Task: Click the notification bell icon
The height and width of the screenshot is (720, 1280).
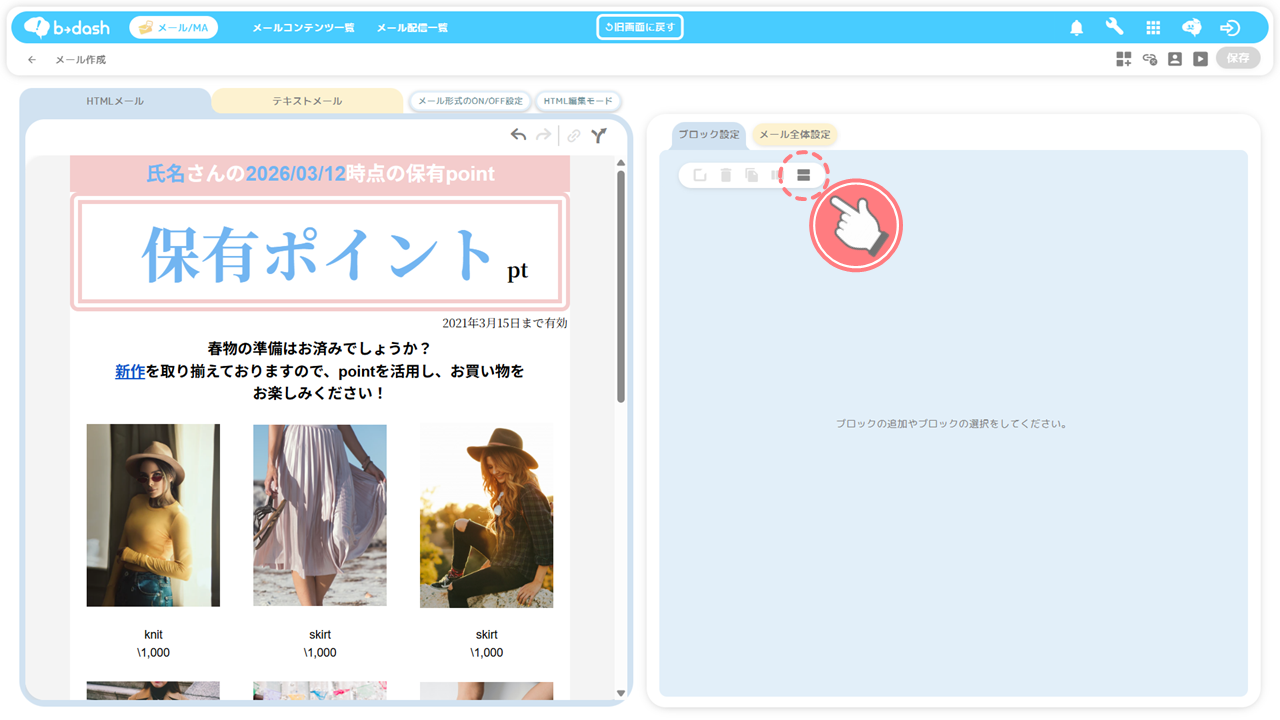Action: click(1077, 28)
